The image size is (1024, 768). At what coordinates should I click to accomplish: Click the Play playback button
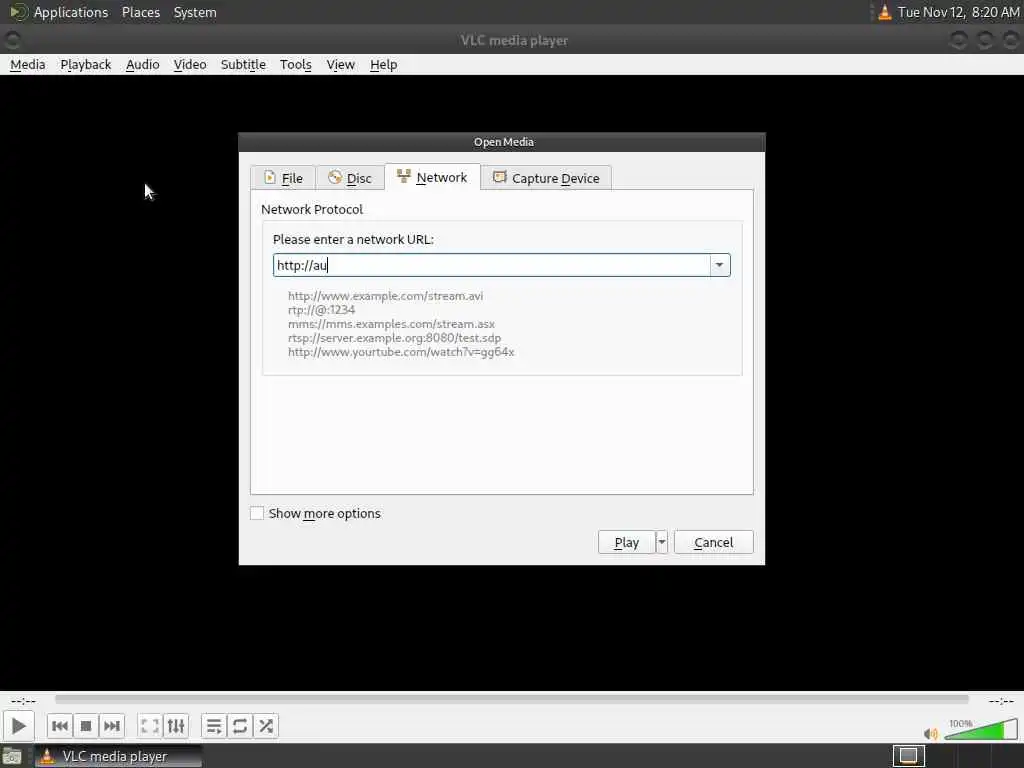click(18, 726)
